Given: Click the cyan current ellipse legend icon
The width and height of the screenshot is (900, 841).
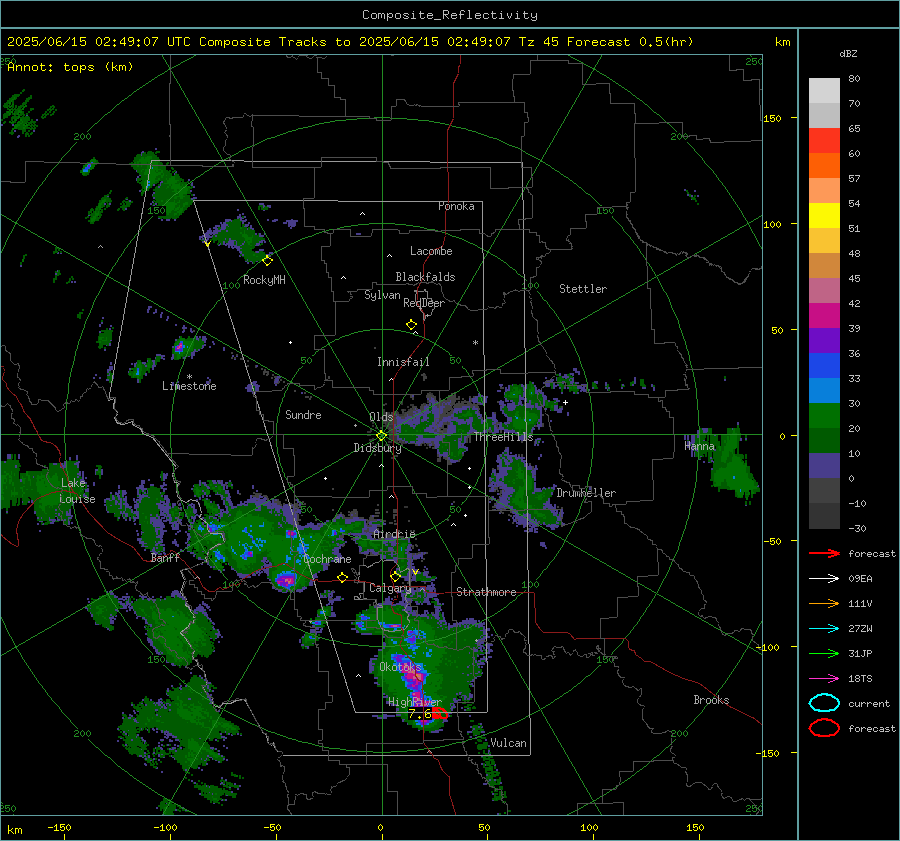Looking at the screenshot, I should 824,703.
